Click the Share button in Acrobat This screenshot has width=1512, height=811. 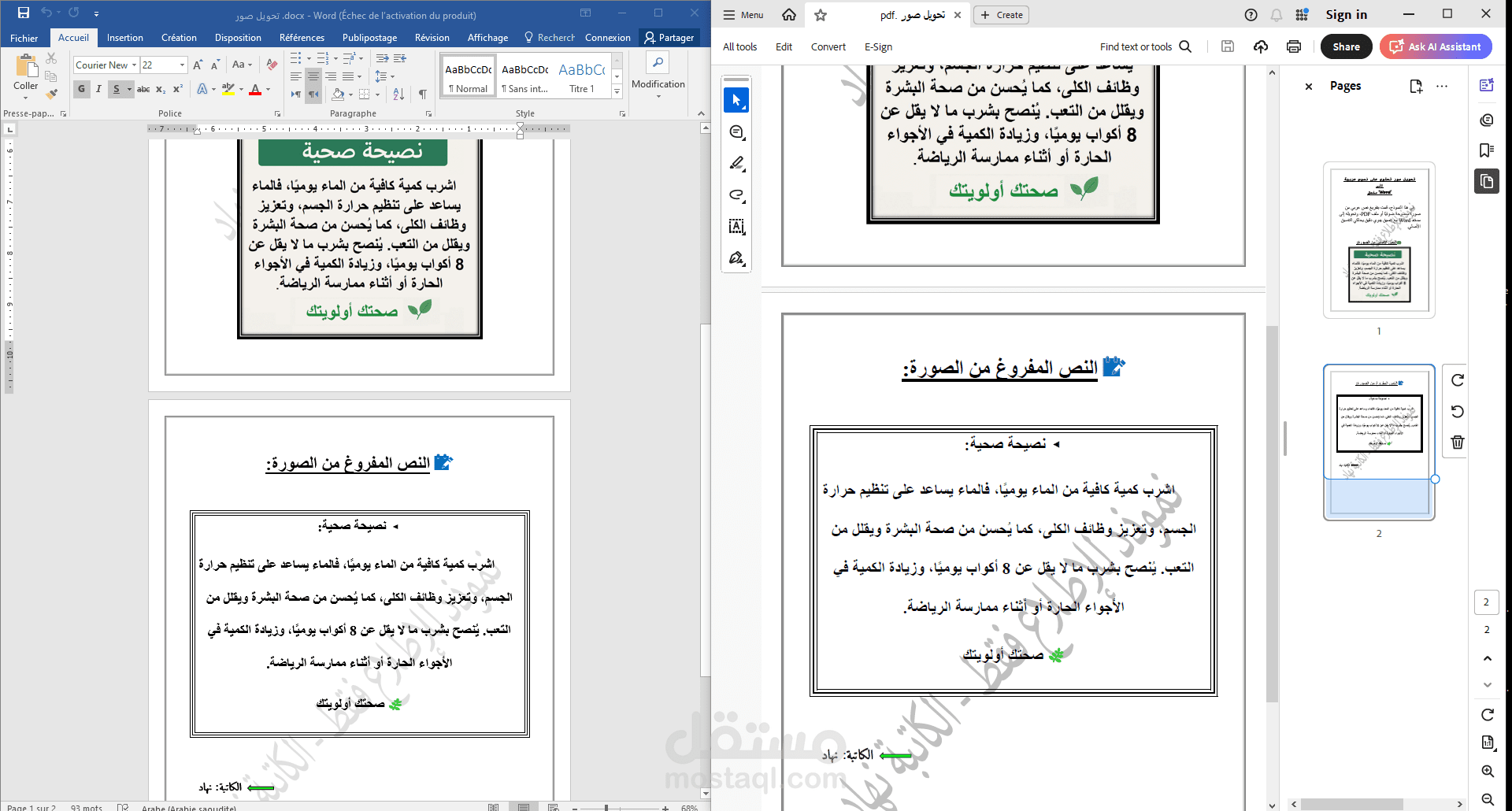[1346, 47]
